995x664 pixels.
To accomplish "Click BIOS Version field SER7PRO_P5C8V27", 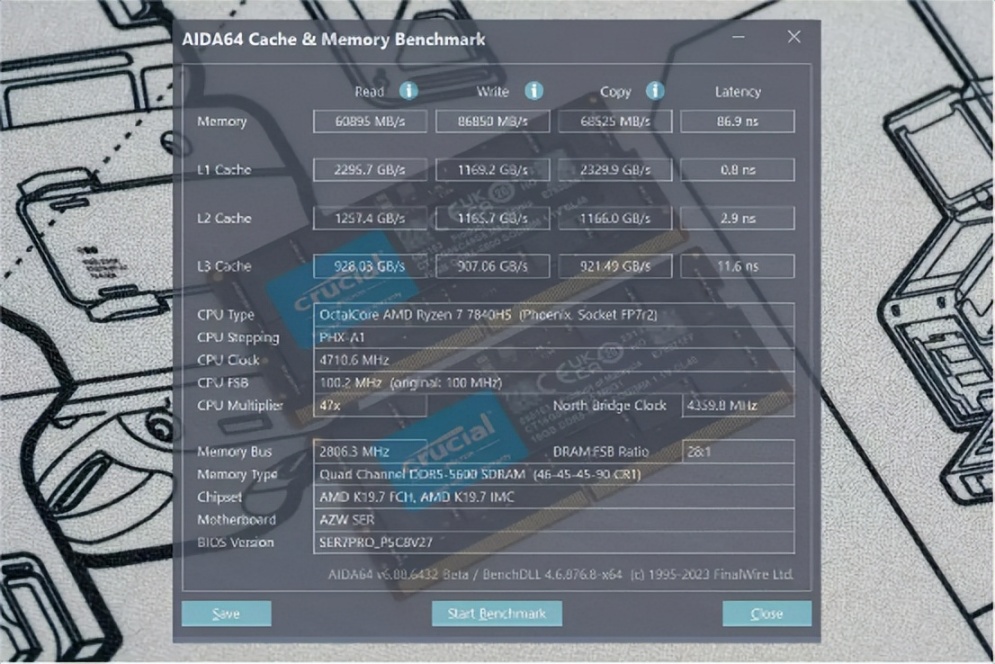I will (553, 542).
